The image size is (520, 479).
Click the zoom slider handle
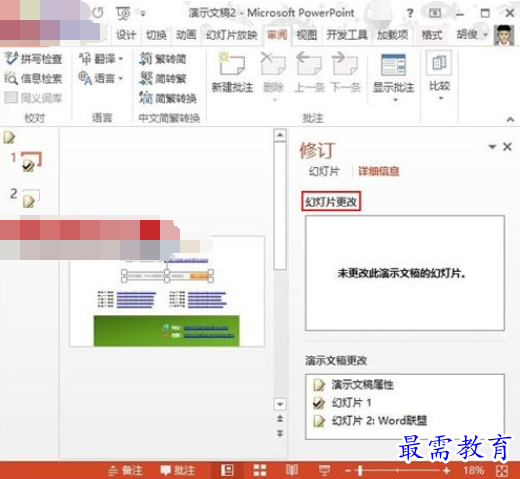[360, 471]
